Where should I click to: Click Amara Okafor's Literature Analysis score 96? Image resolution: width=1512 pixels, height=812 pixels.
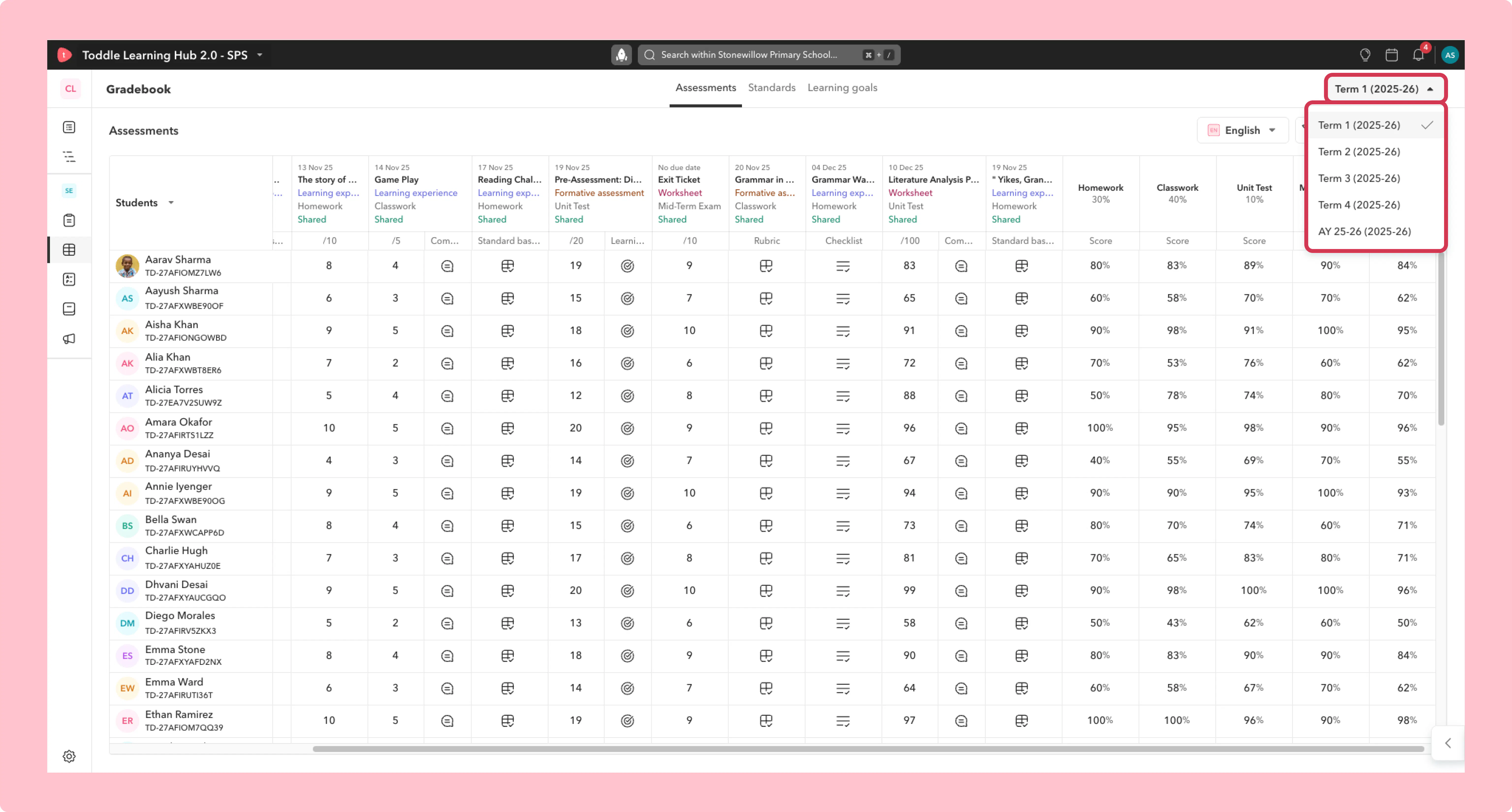(x=910, y=428)
